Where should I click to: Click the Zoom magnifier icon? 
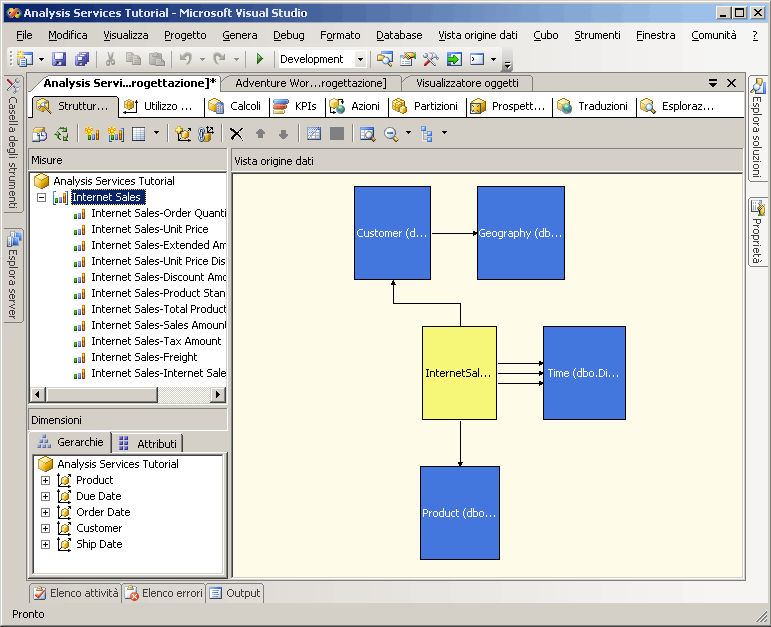tap(391, 134)
